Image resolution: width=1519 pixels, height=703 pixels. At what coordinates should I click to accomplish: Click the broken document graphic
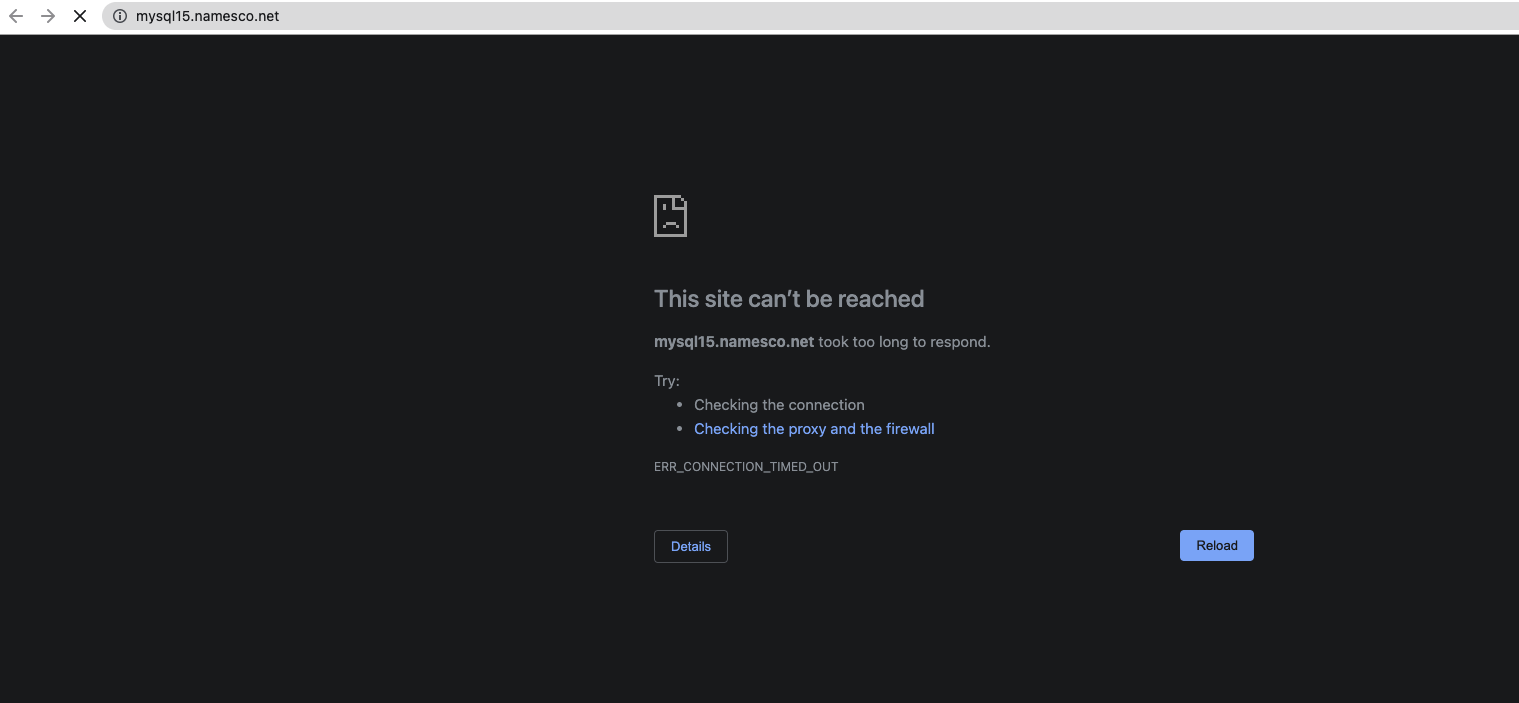[670, 215]
